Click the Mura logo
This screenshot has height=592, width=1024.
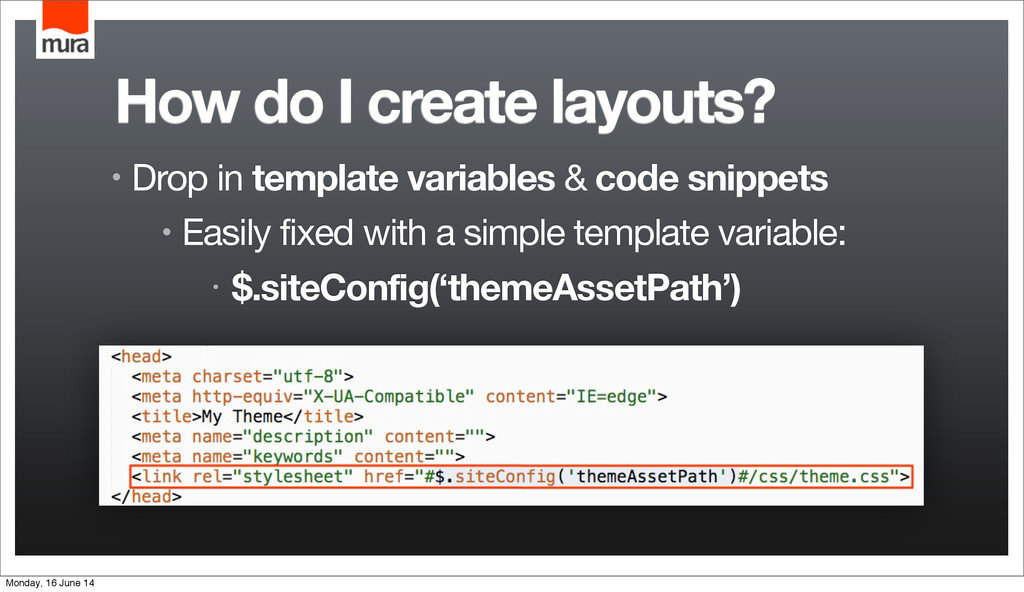(x=65, y=29)
